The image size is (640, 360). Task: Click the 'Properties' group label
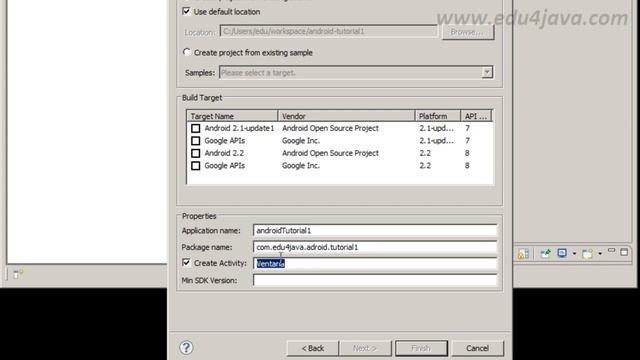pyautogui.click(x=199, y=216)
